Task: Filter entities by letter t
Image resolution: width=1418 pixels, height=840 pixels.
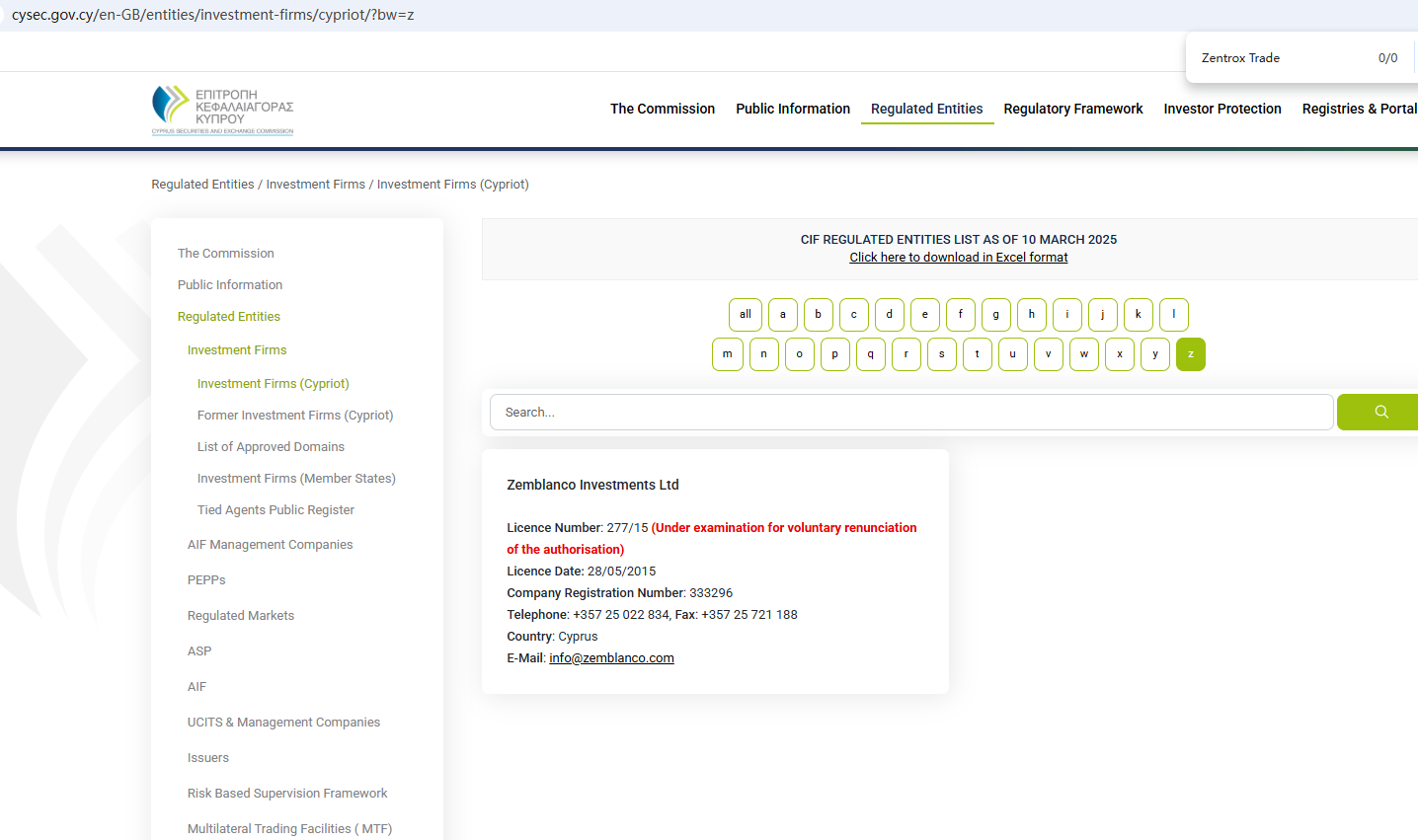Action: [978, 354]
